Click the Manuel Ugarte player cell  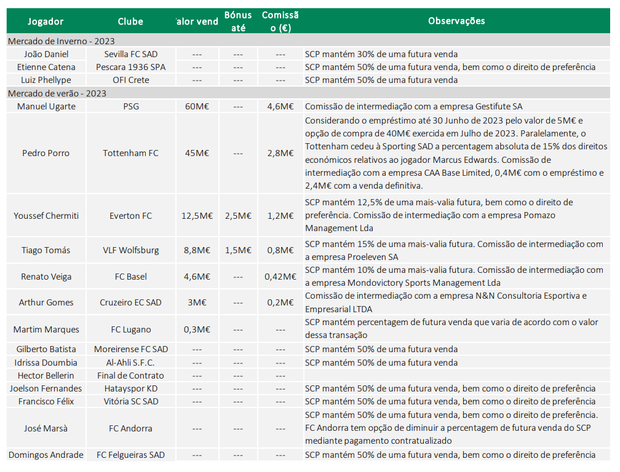48,105
